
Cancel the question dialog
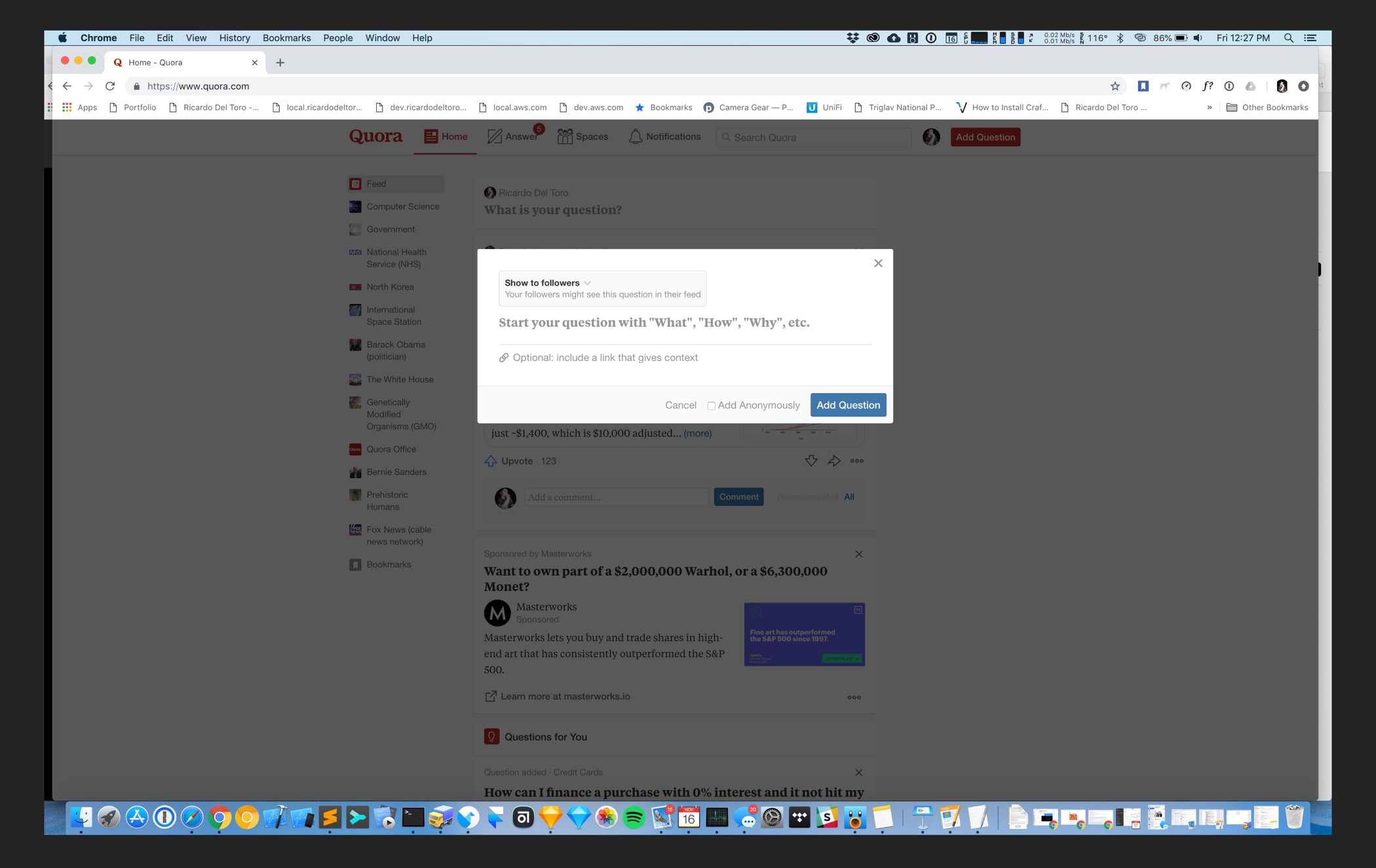point(680,405)
